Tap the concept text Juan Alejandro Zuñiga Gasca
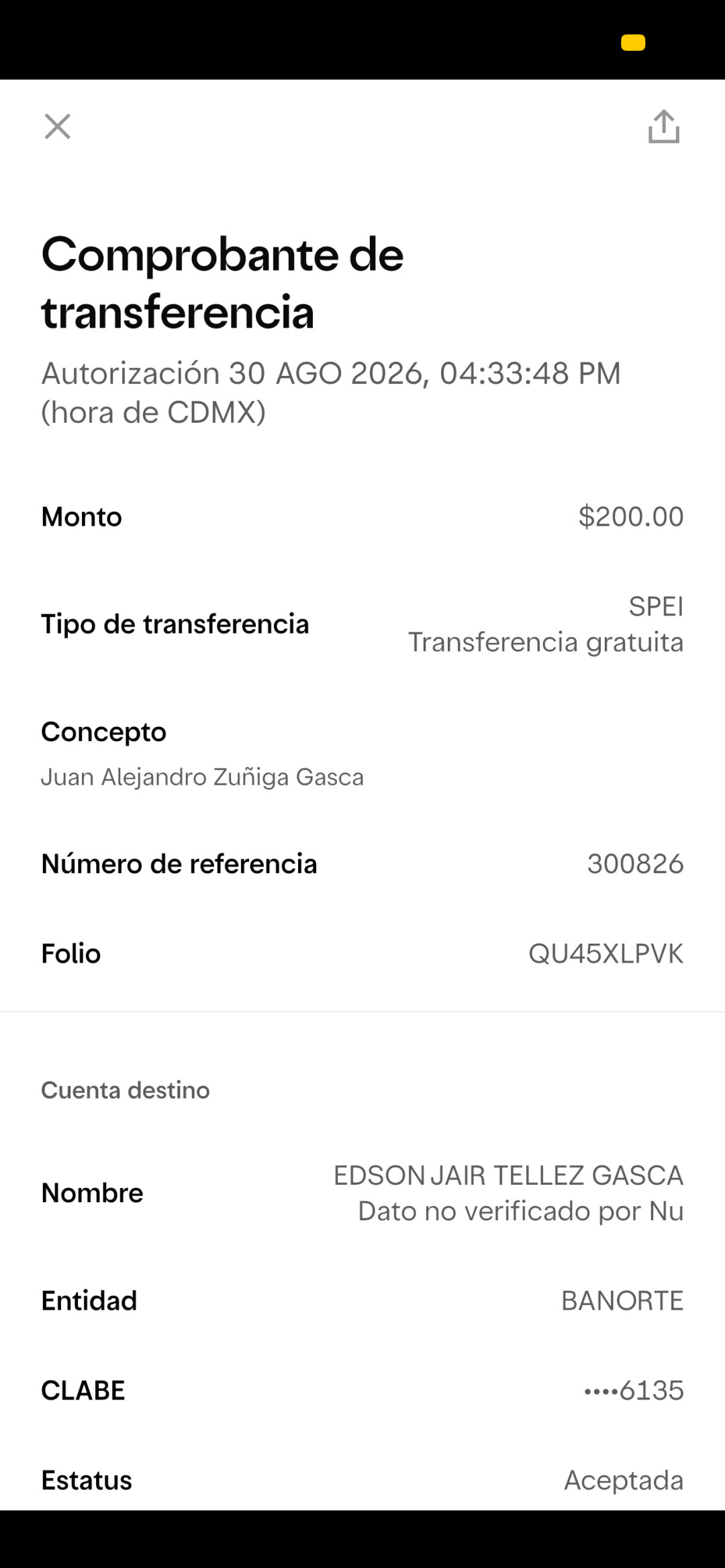 [202, 777]
